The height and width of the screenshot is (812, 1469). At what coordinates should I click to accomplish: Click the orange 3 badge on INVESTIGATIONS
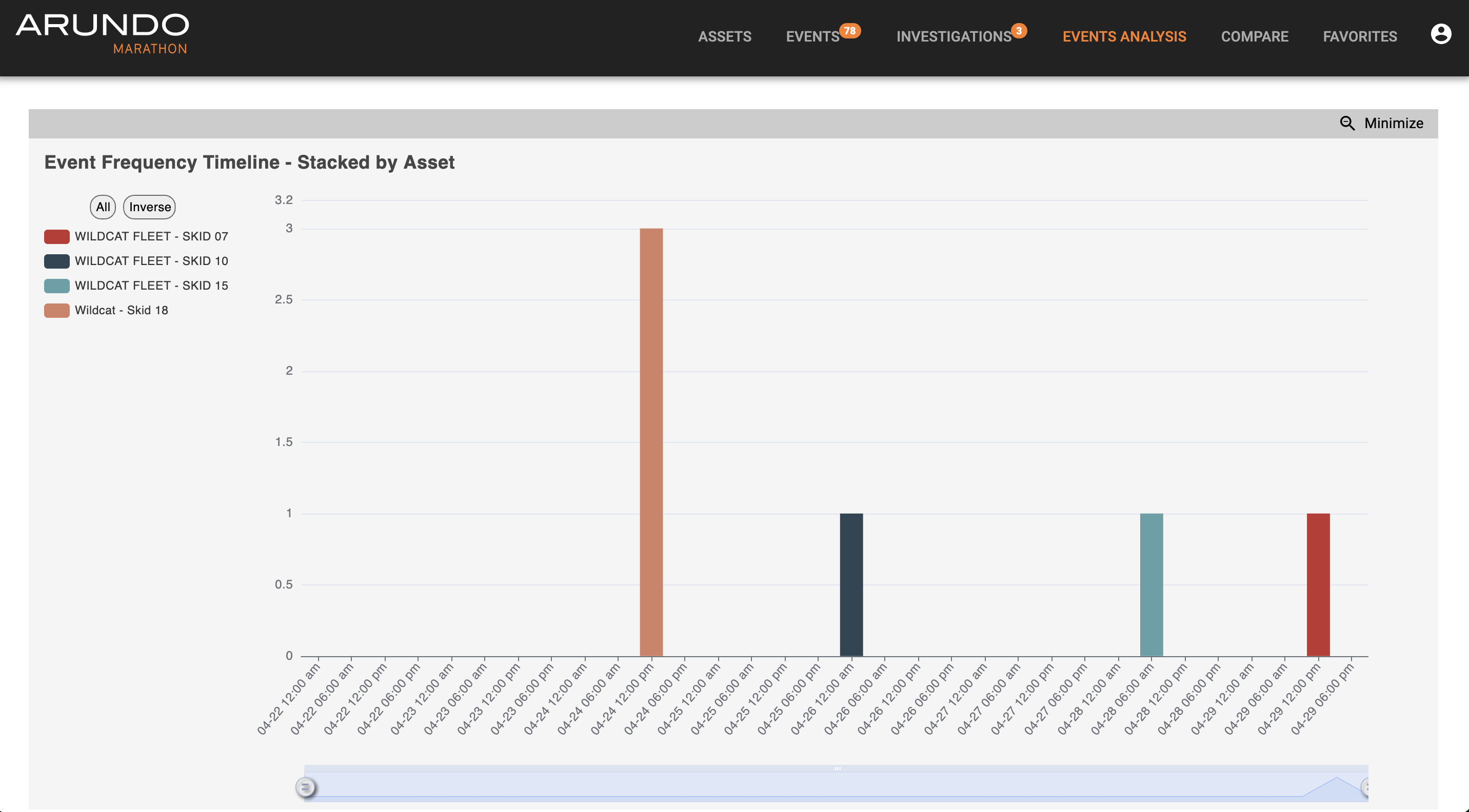pyautogui.click(x=1019, y=30)
